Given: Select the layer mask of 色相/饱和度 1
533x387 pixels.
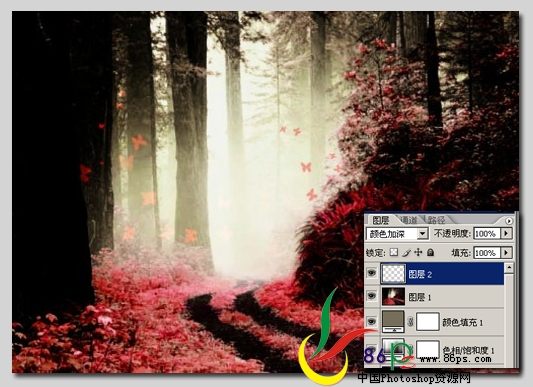Looking at the screenshot, I should click(428, 349).
